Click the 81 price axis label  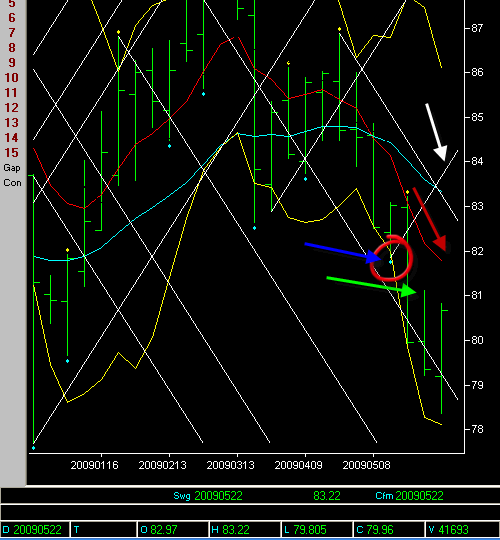[x=477, y=295]
